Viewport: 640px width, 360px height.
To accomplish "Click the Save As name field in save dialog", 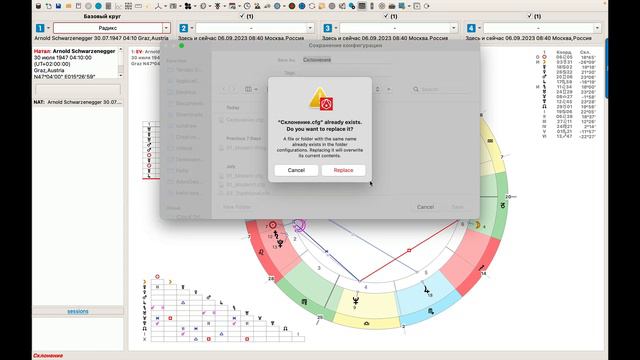I will 346,60.
